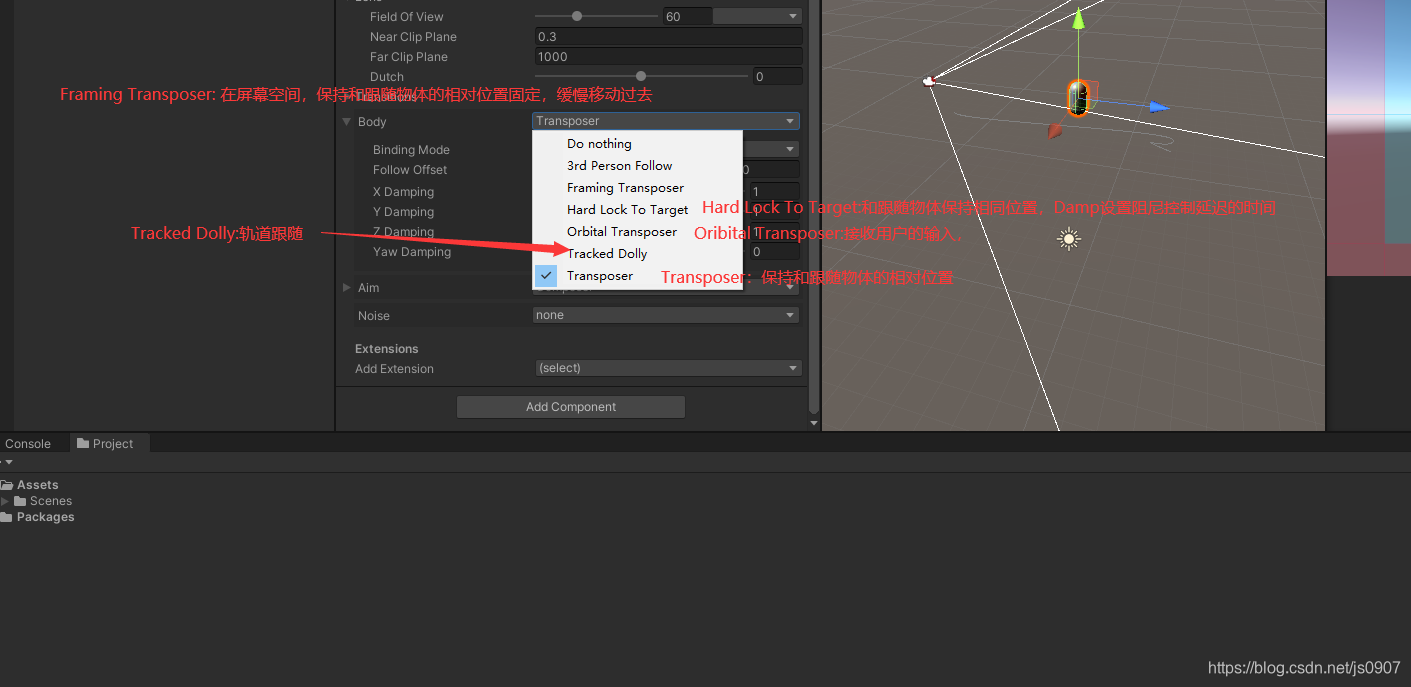Adjust the Dutch slider handle
The height and width of the screenshot is (687, 1411).
tap(641, 76)
